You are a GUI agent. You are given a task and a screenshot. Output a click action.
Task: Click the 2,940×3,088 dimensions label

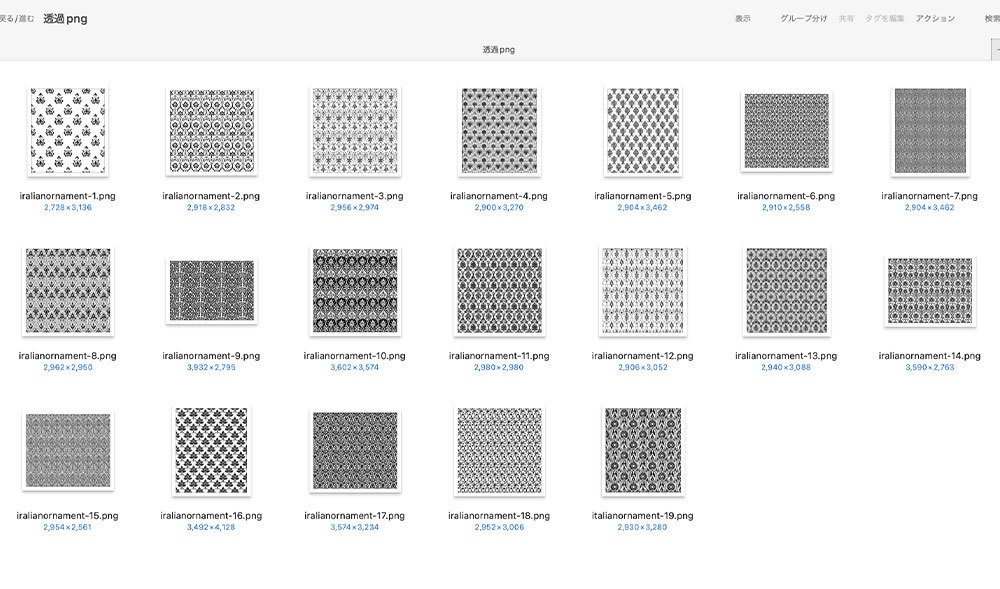[786, 367]
